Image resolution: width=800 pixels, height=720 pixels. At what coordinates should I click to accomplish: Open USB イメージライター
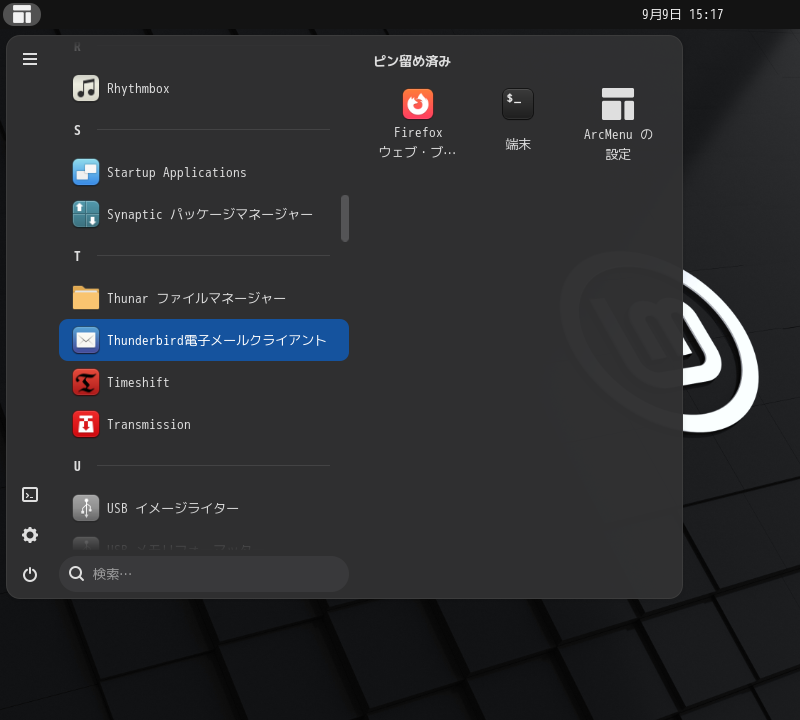click(x=170, y=508)
